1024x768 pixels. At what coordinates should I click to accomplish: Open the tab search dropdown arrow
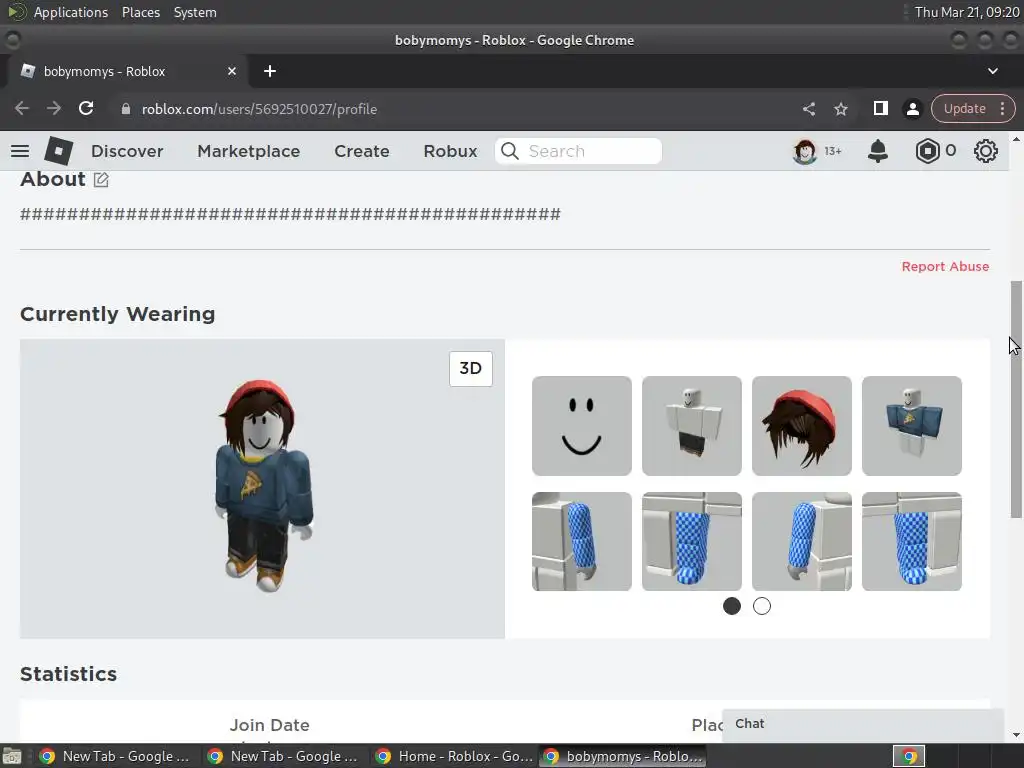992,71
